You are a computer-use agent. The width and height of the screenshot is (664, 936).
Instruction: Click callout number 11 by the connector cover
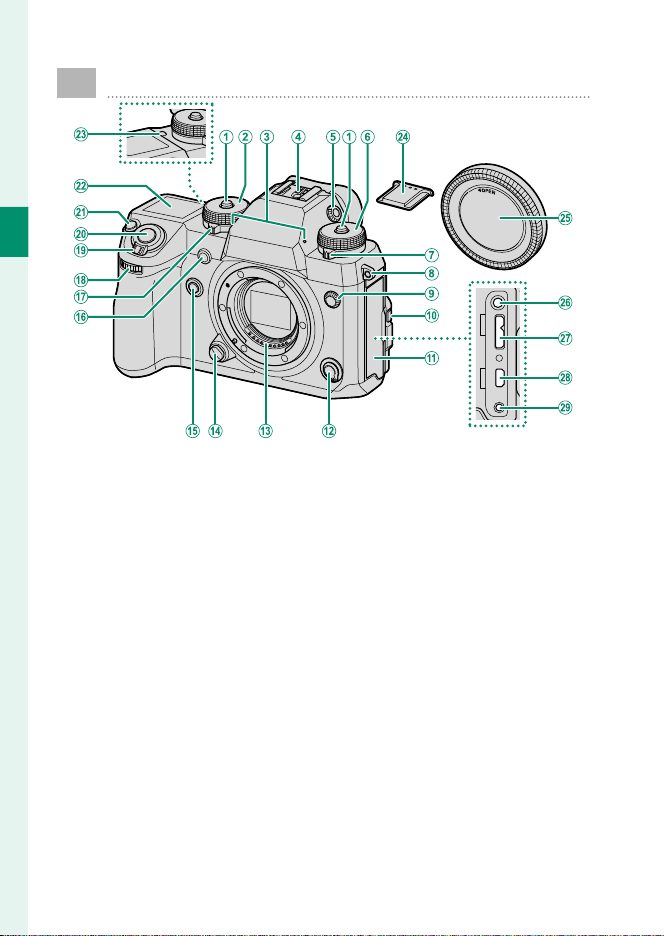click(431, 358)
